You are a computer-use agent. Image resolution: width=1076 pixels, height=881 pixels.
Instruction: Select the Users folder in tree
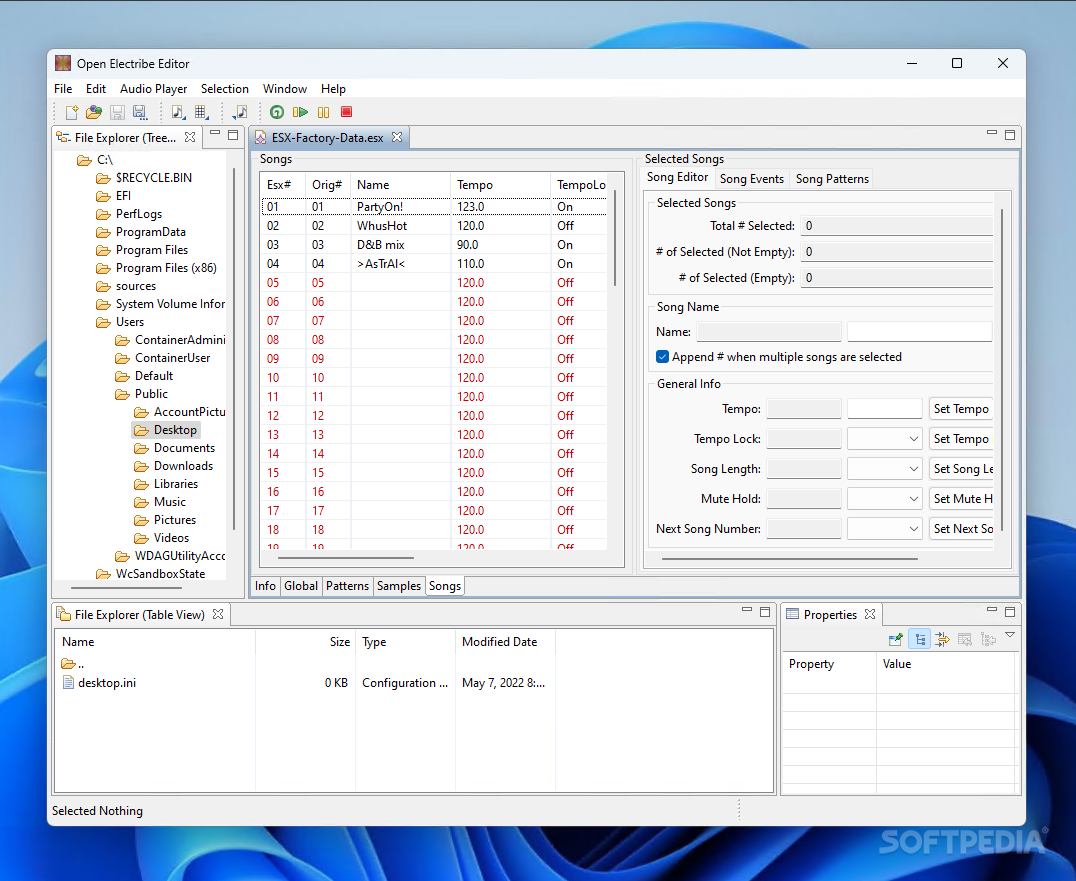(130, 322)
